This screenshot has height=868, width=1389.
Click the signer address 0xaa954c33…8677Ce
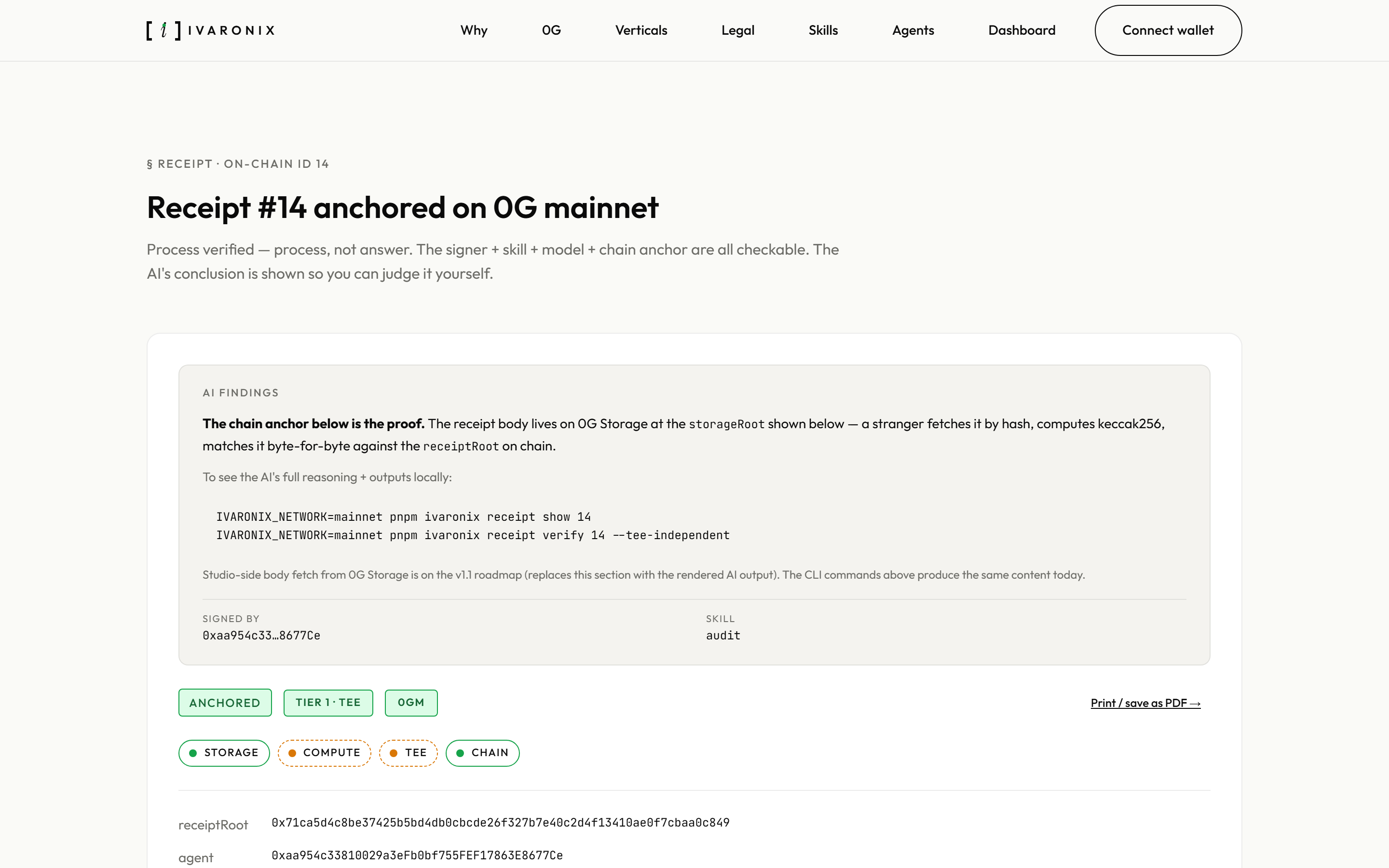261,636
